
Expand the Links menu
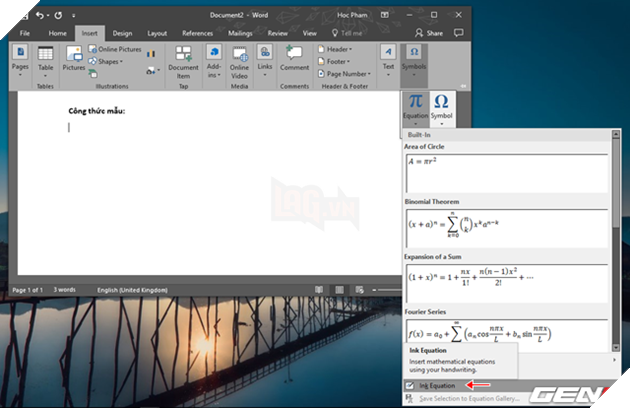(x=265, y=61)
